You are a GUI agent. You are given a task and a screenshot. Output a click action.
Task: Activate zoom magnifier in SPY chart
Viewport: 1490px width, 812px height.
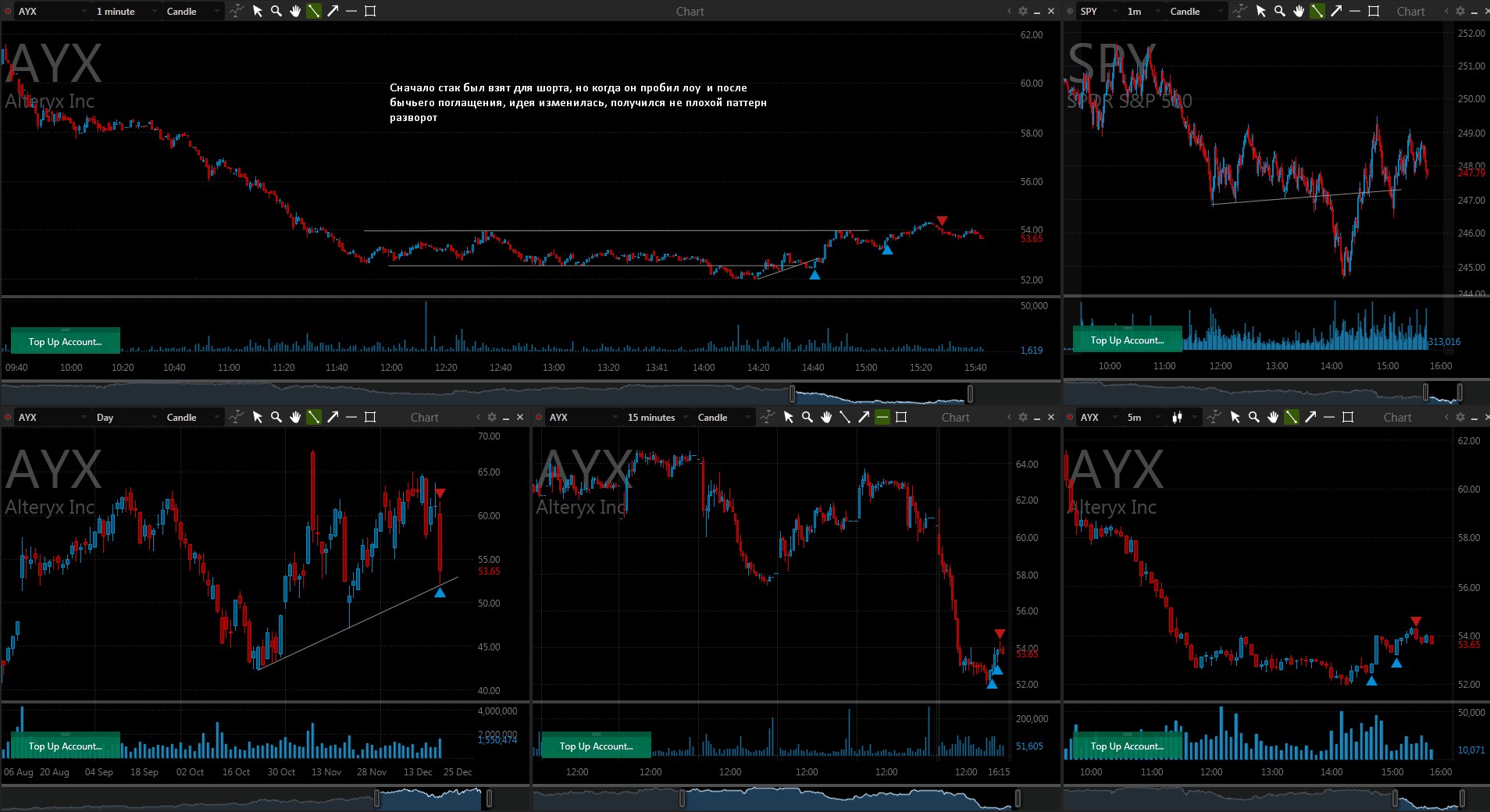click(x=1280, y=11)
